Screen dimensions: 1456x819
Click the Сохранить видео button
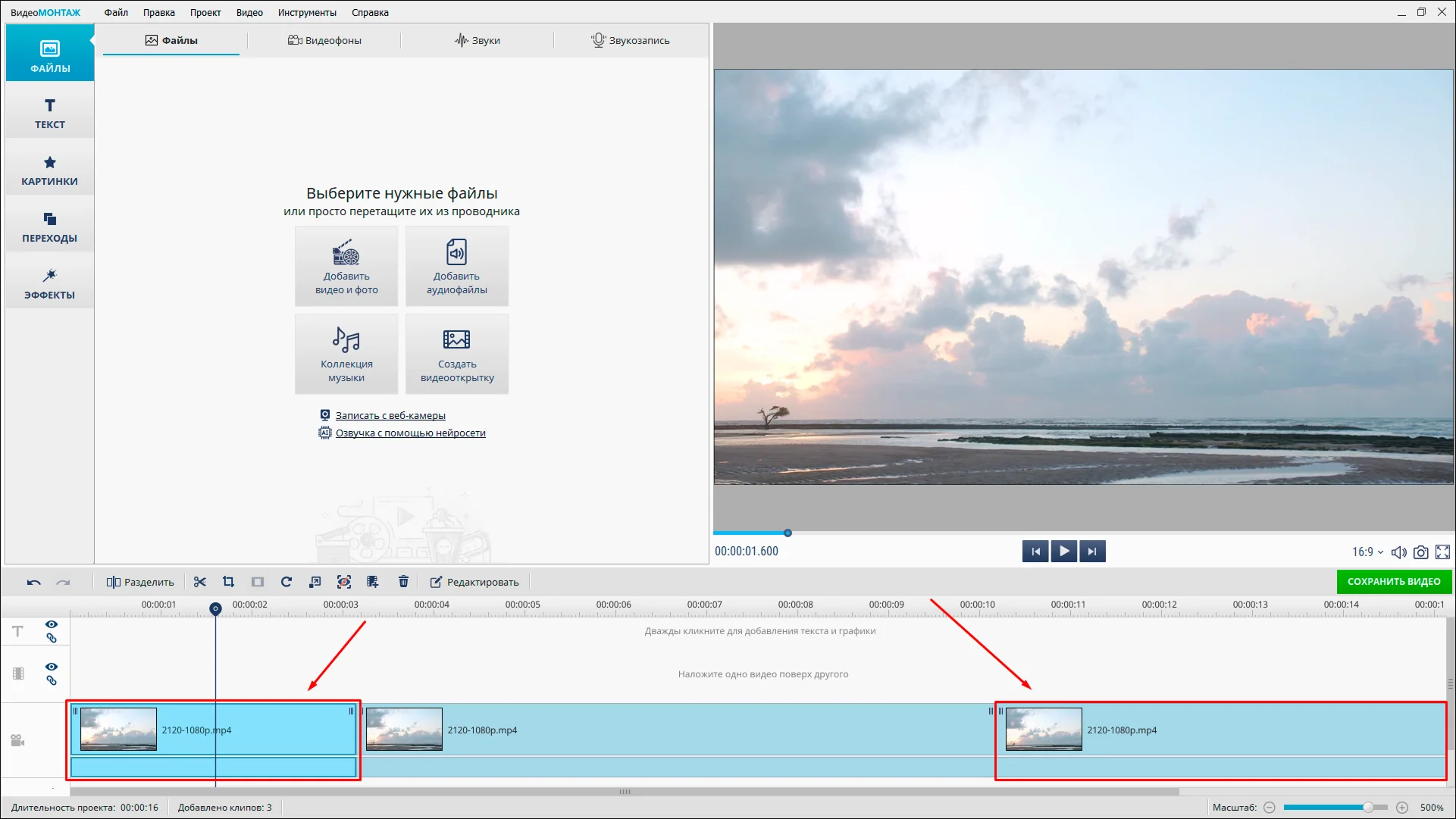click(x=1393, y=582)
